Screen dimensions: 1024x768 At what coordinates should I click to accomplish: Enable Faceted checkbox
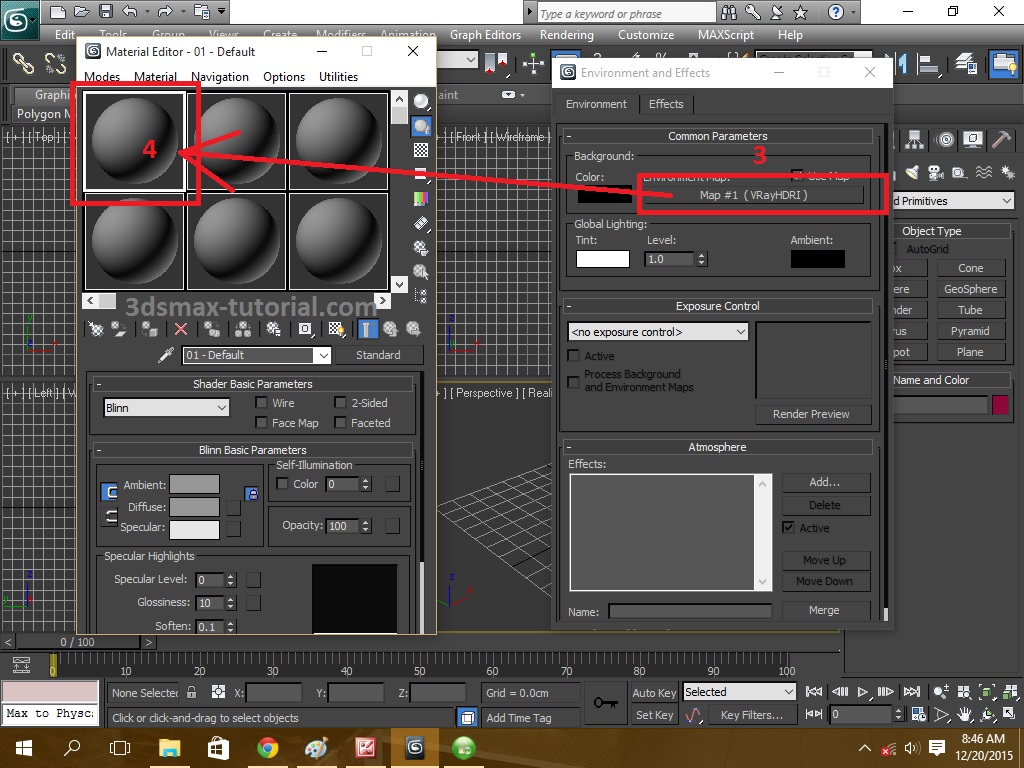[340, 423]
